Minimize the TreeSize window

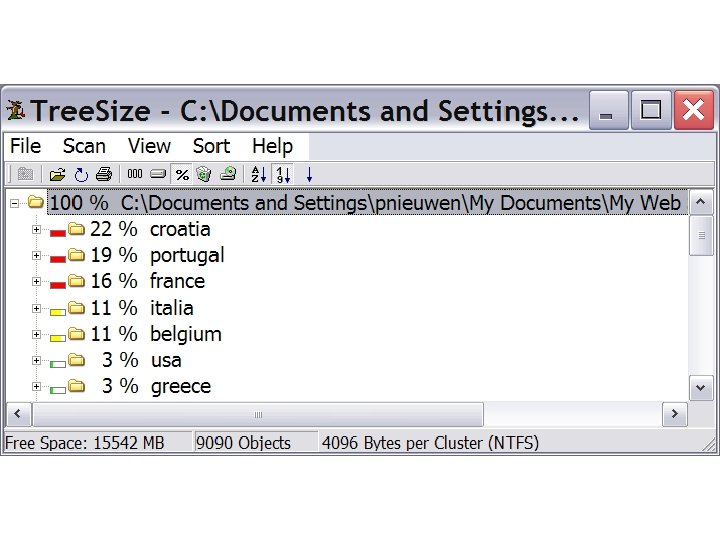click(608, 110)
